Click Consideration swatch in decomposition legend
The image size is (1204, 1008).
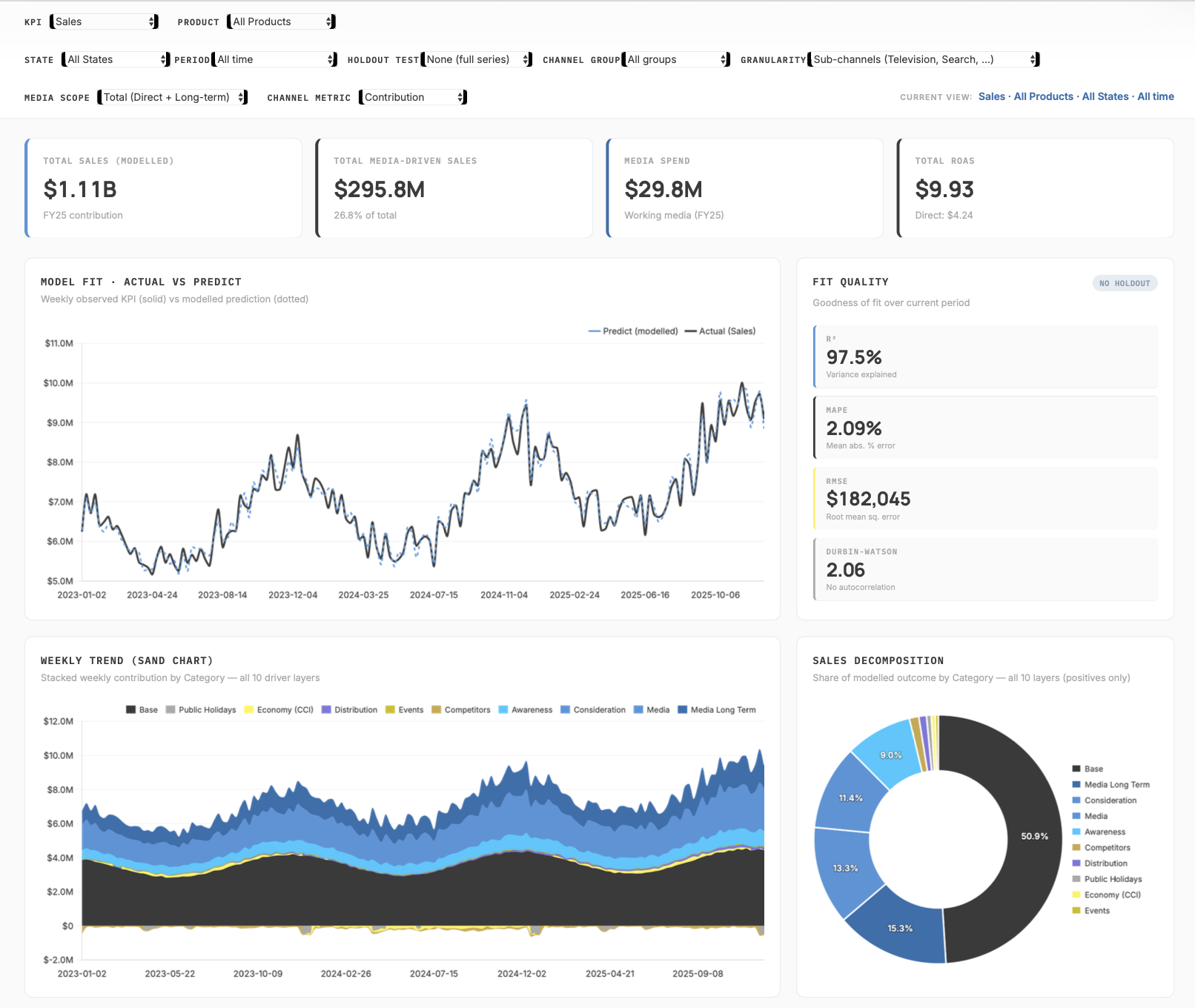pos(1076,800)
